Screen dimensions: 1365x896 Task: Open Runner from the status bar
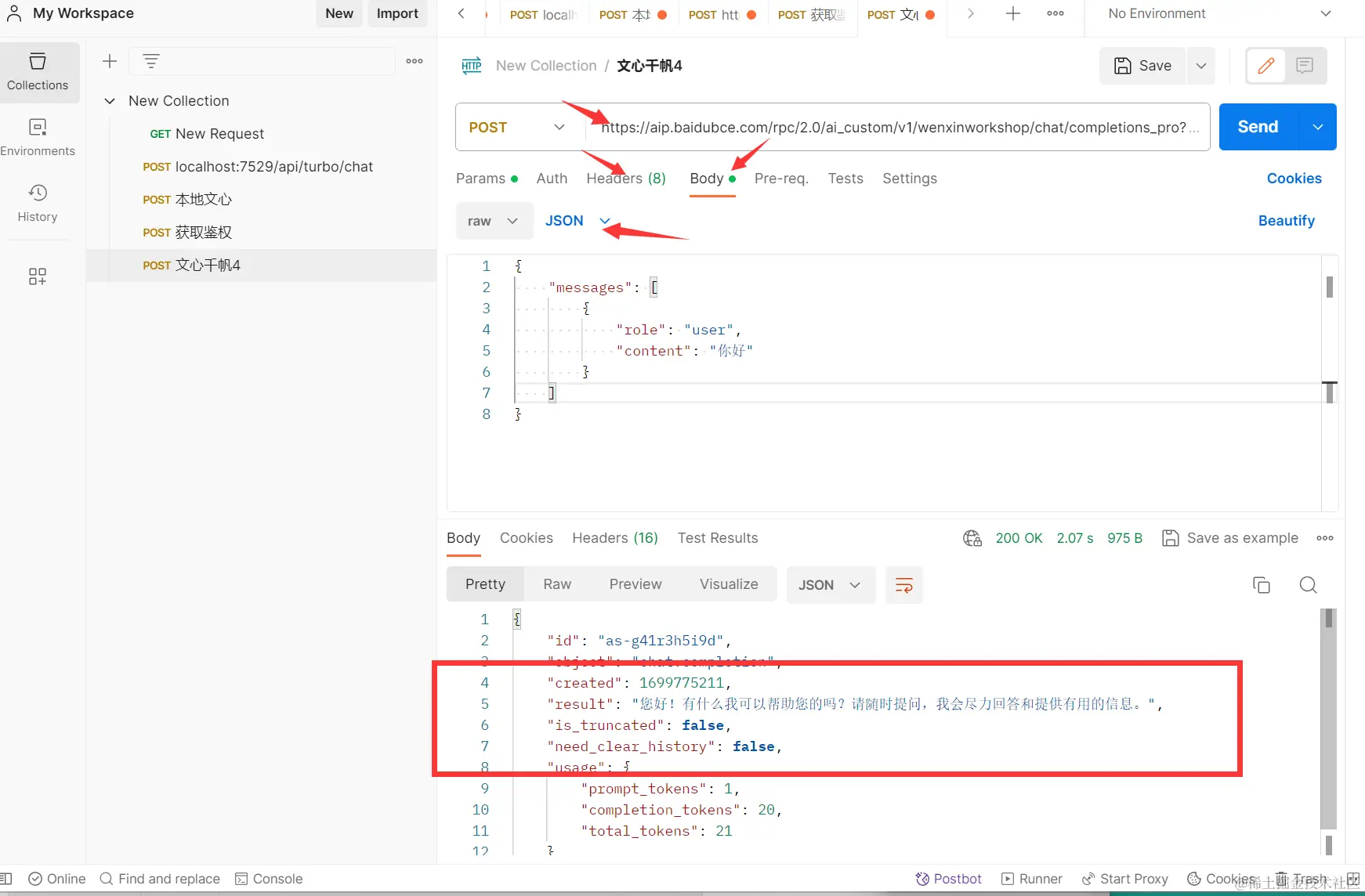(x=1032, y=879)
